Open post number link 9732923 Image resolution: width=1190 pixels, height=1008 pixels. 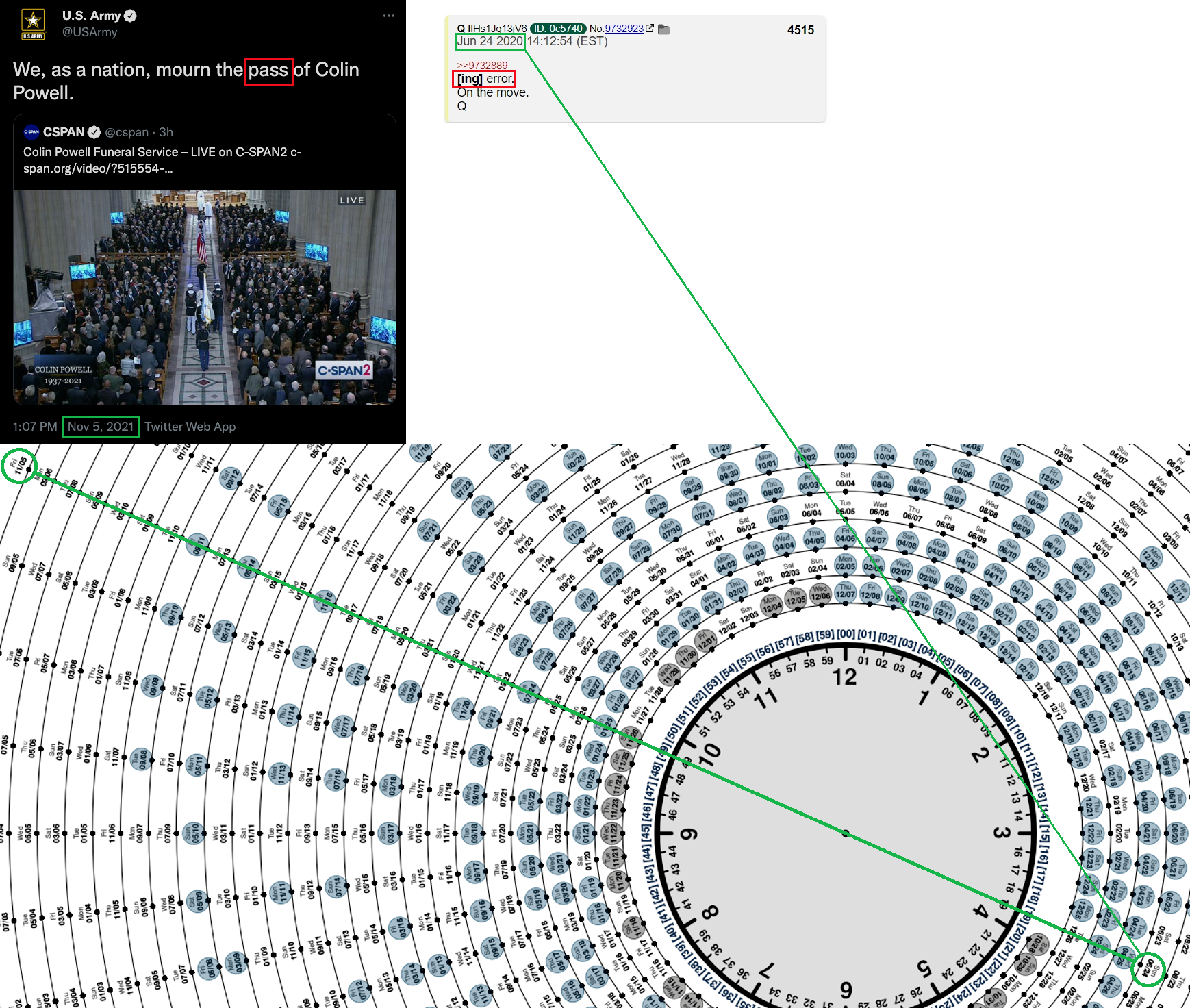624,28
